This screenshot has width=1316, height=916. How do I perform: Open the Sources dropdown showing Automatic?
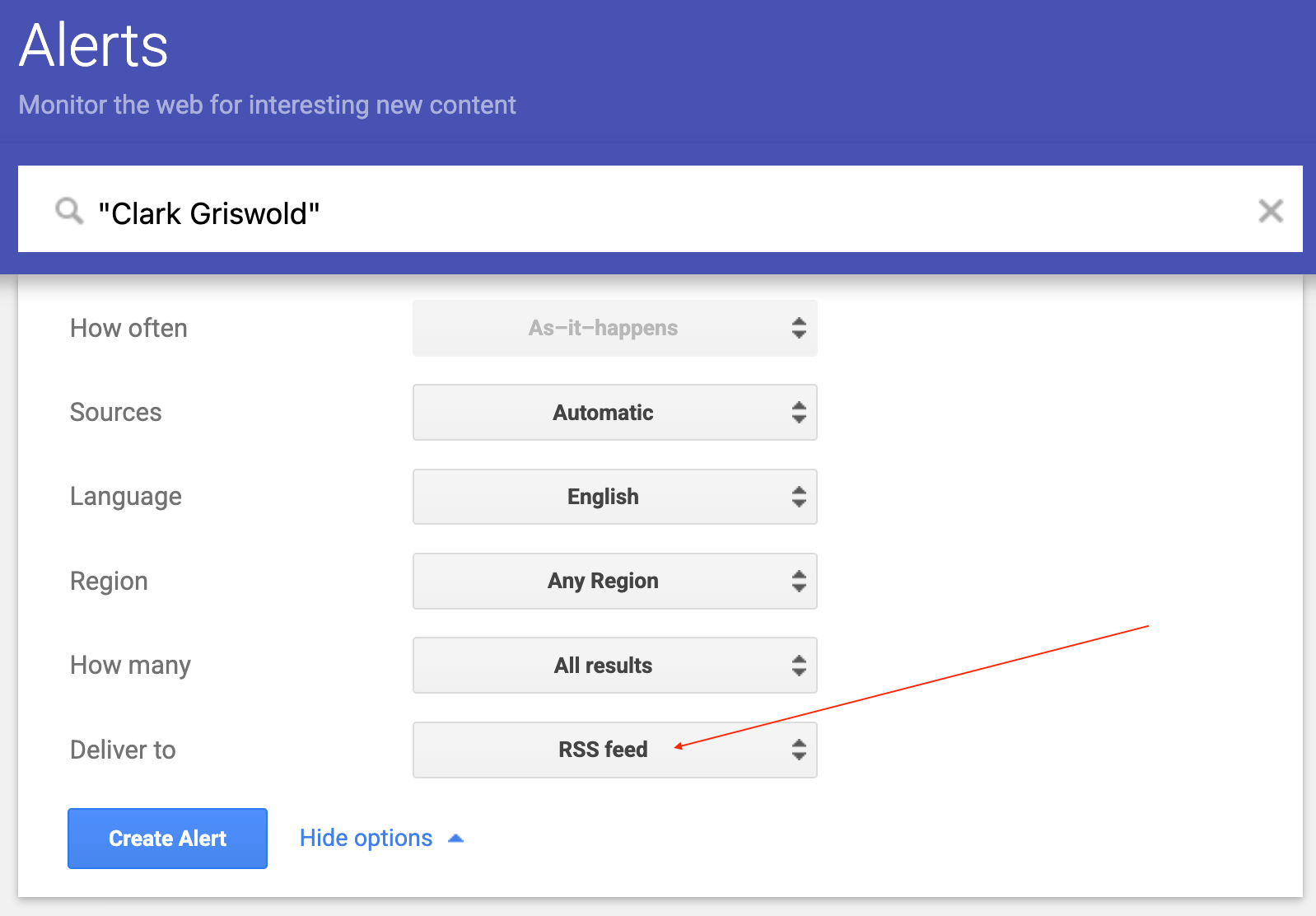tap(614, 413)
